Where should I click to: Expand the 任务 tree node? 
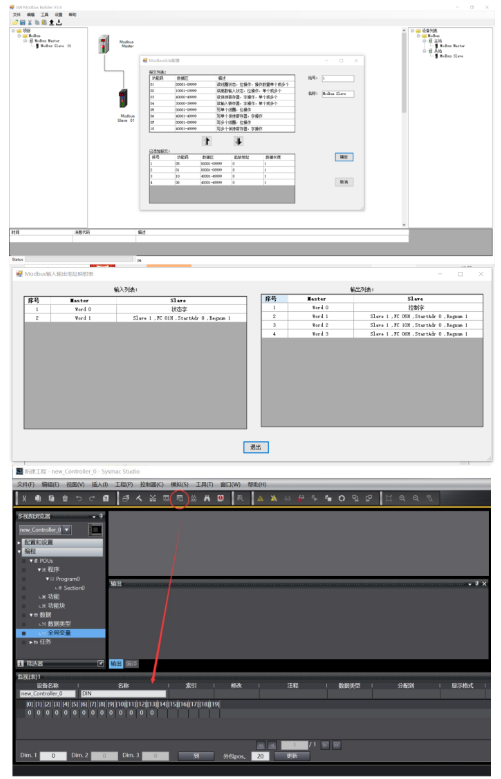pyautogui.click(x=31, y=642)
